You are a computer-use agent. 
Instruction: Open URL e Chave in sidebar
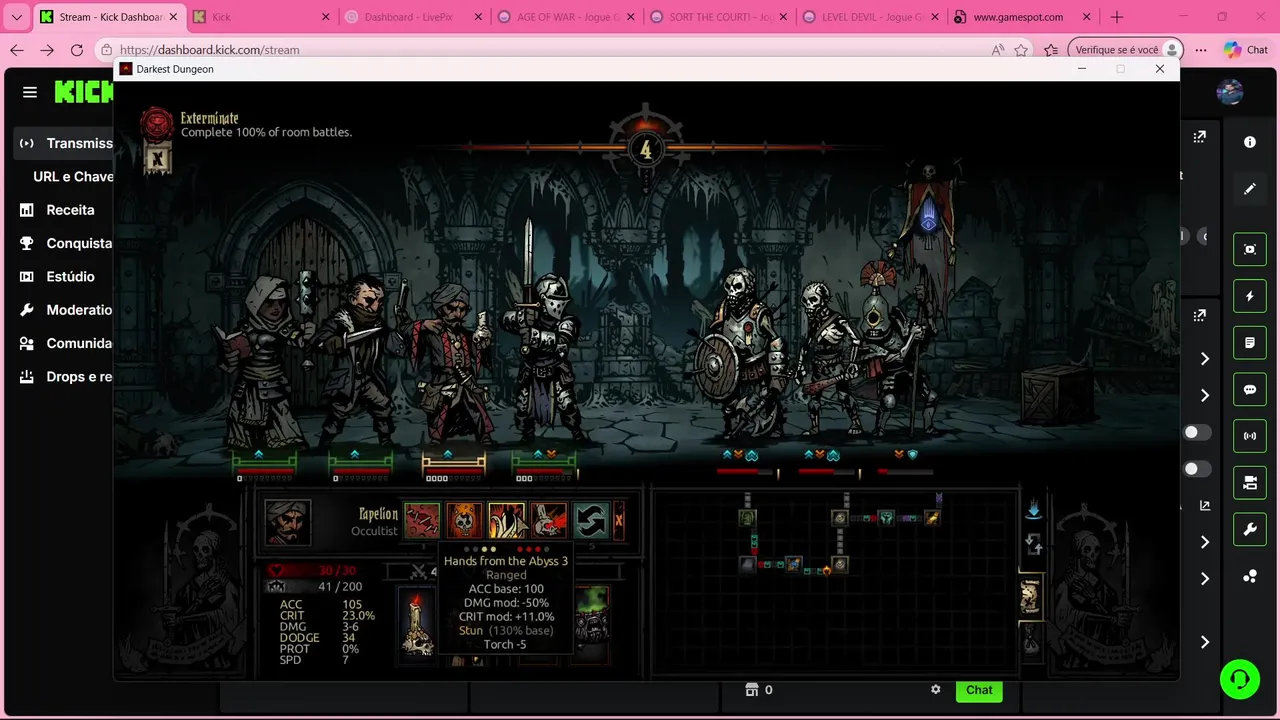(73, 176)
